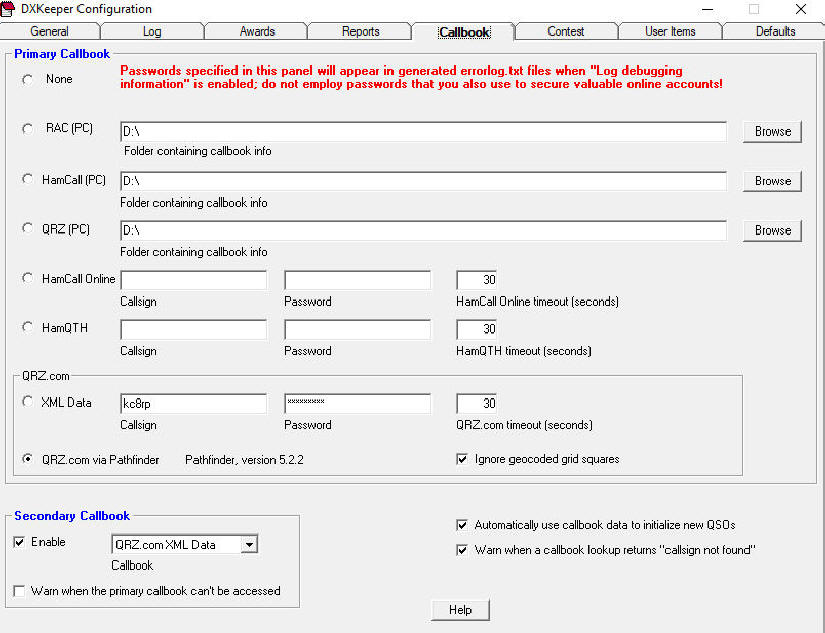The width and height of the screenshot is (825, 633).
Task: Close the DXKeeper Configuration window
Action: pos(801,9)
